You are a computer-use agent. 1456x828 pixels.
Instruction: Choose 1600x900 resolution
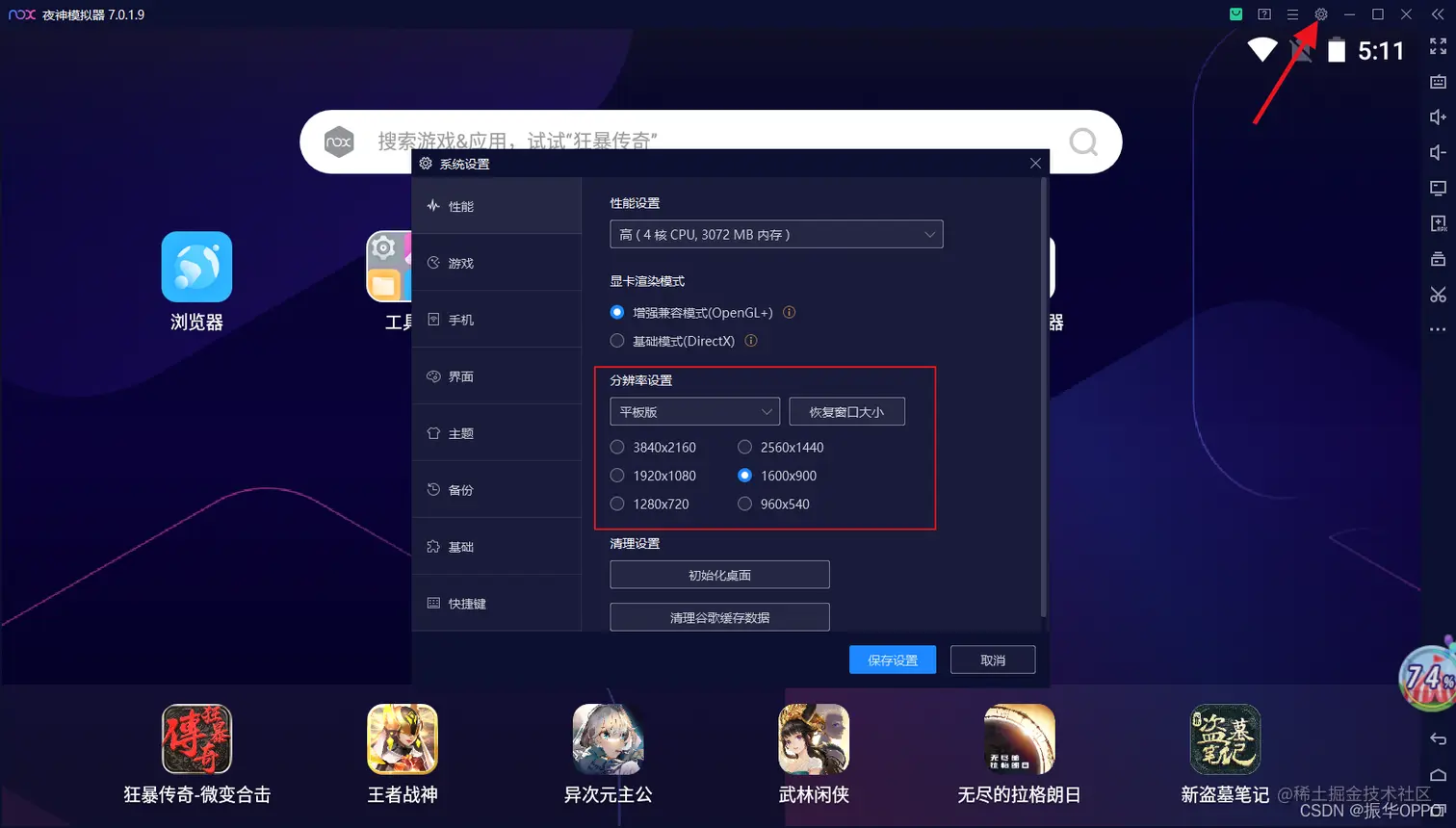pos(744,476)
